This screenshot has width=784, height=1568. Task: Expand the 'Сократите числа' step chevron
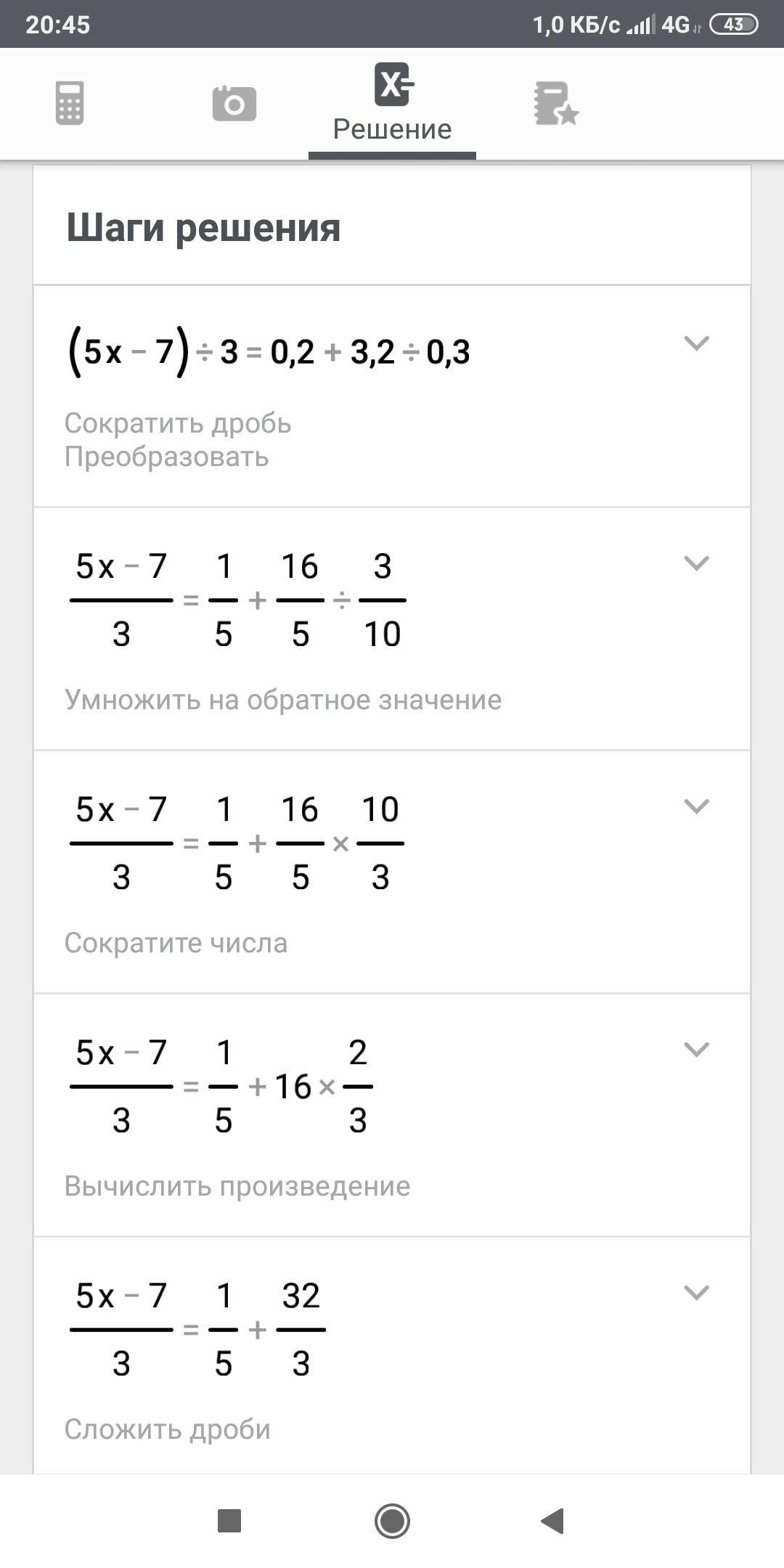[x=696, y=807]
